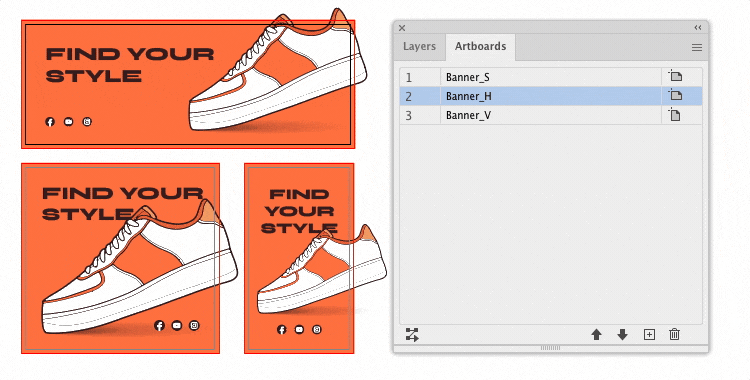Click the YouTube icon on the horizontal banner
The width and height of the screenshot is (750, 380).
pyautogui.click(x=68, y=122)
